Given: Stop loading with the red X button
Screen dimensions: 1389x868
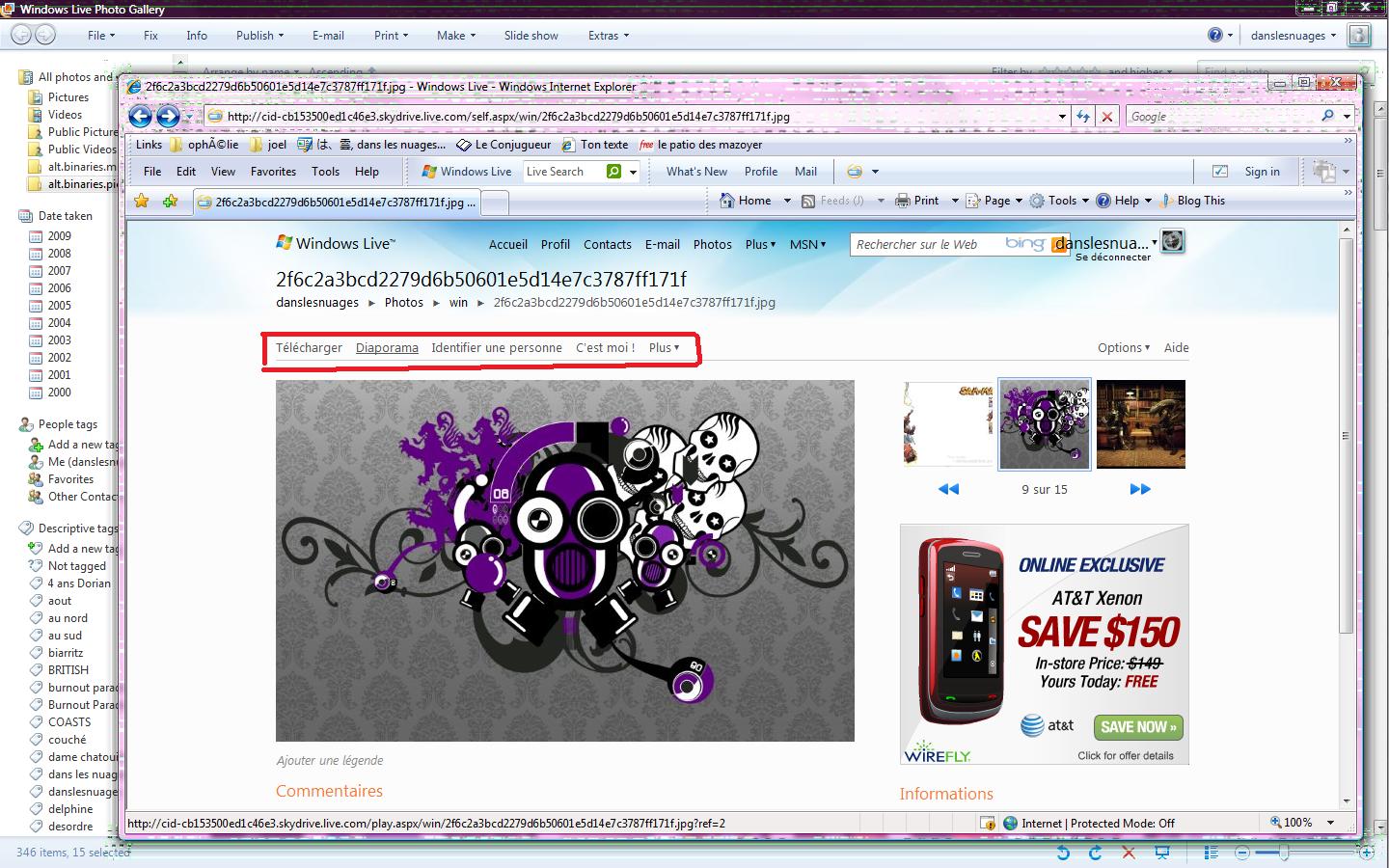Looking at the screenshot, I should click(1107, 117).
